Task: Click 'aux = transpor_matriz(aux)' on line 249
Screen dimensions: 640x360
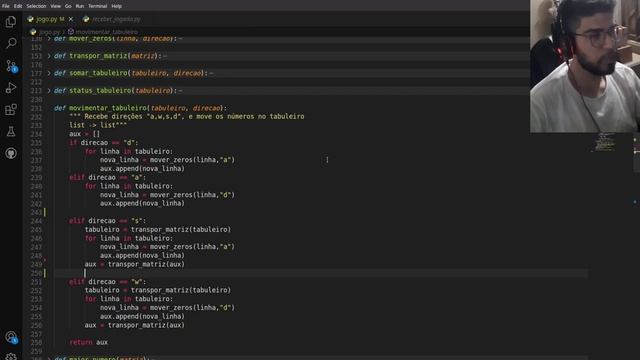Action: point(135,264)
